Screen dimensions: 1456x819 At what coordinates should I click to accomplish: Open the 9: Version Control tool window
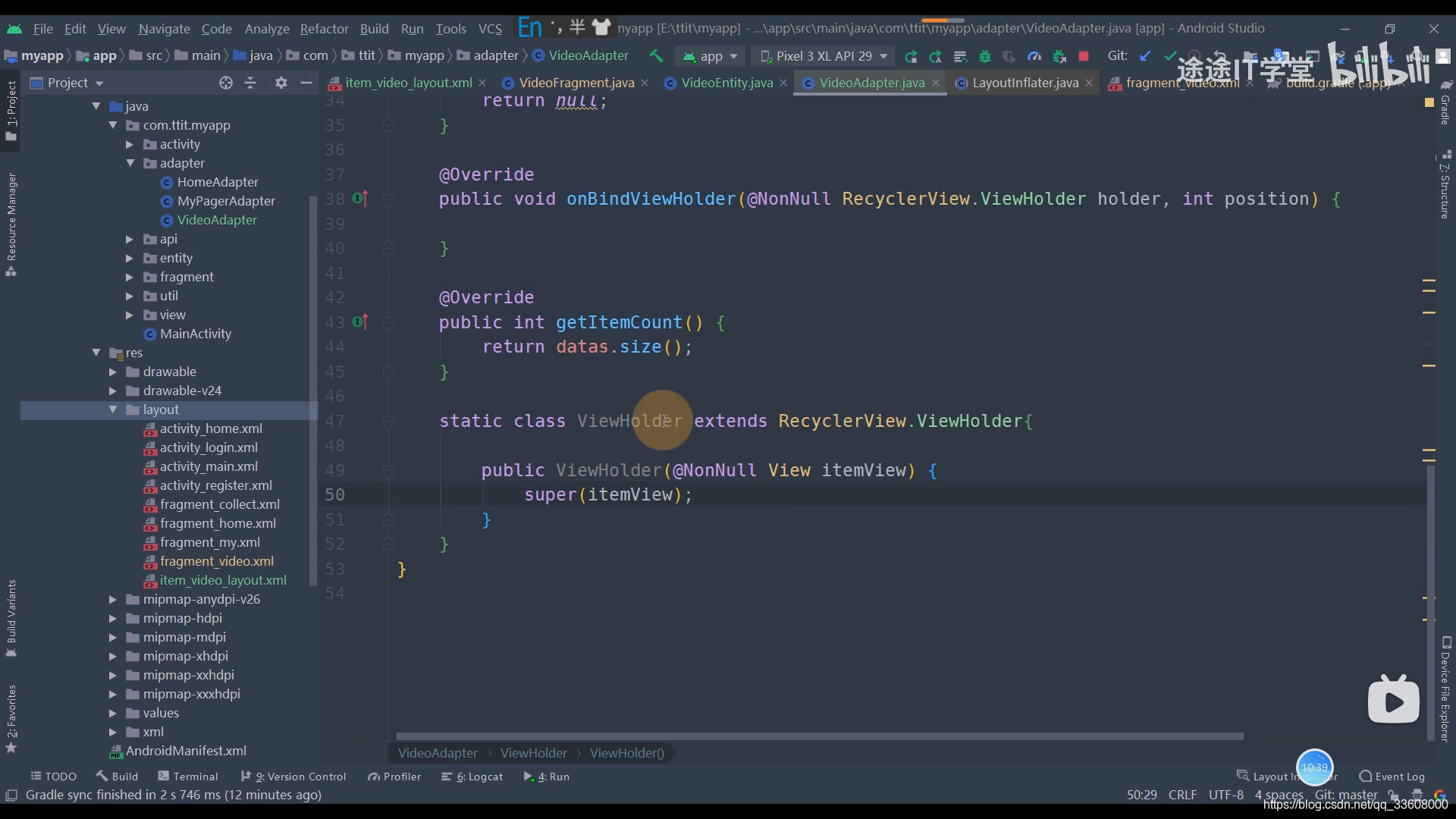(293, 777)
